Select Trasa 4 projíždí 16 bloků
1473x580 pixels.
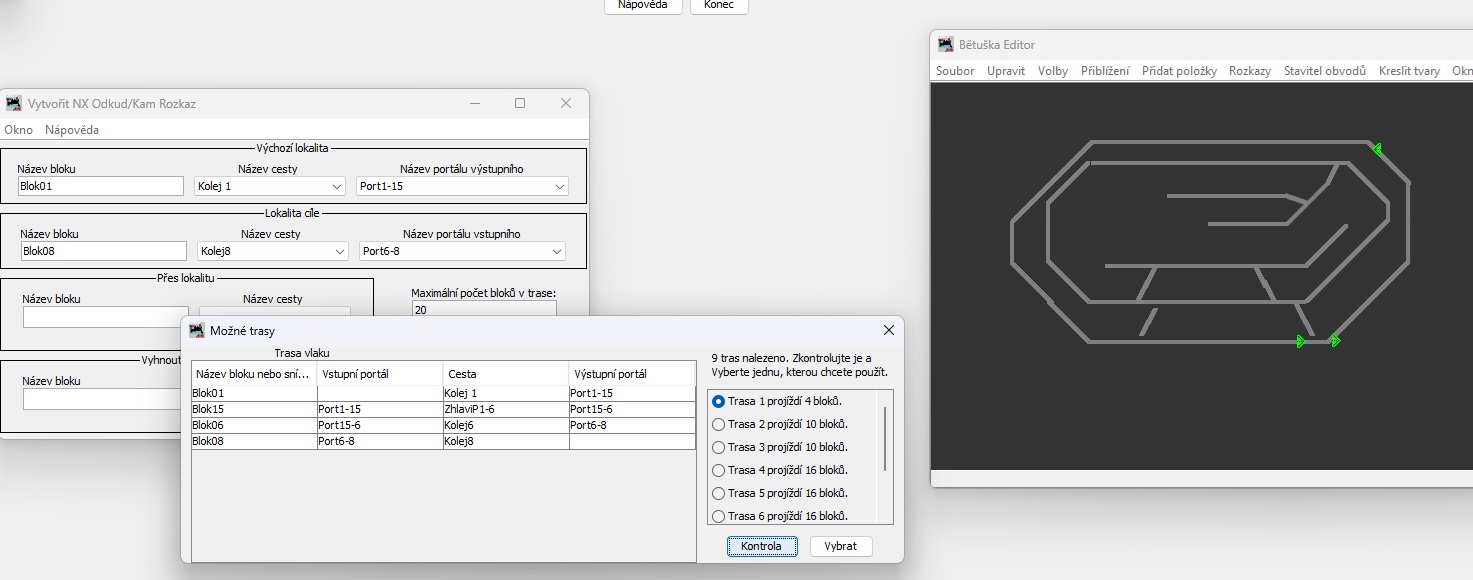click(718, 470)
